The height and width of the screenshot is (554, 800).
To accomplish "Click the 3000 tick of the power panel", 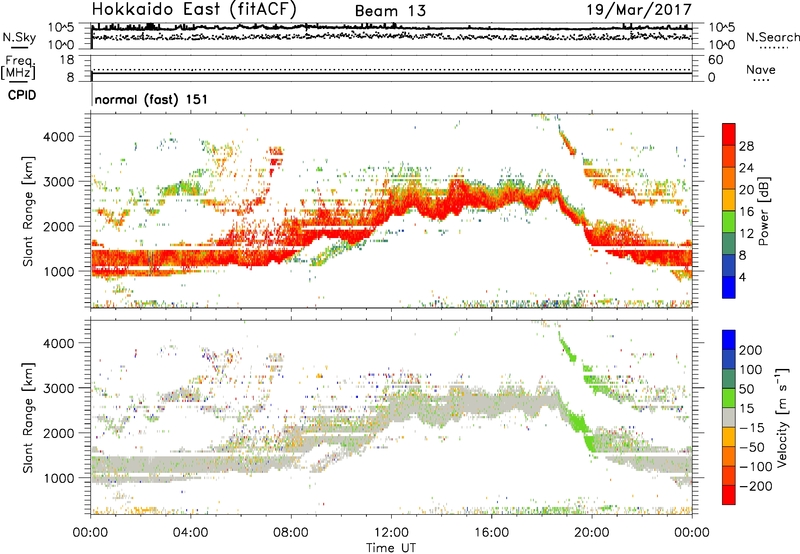I will [x=58, y=182].
